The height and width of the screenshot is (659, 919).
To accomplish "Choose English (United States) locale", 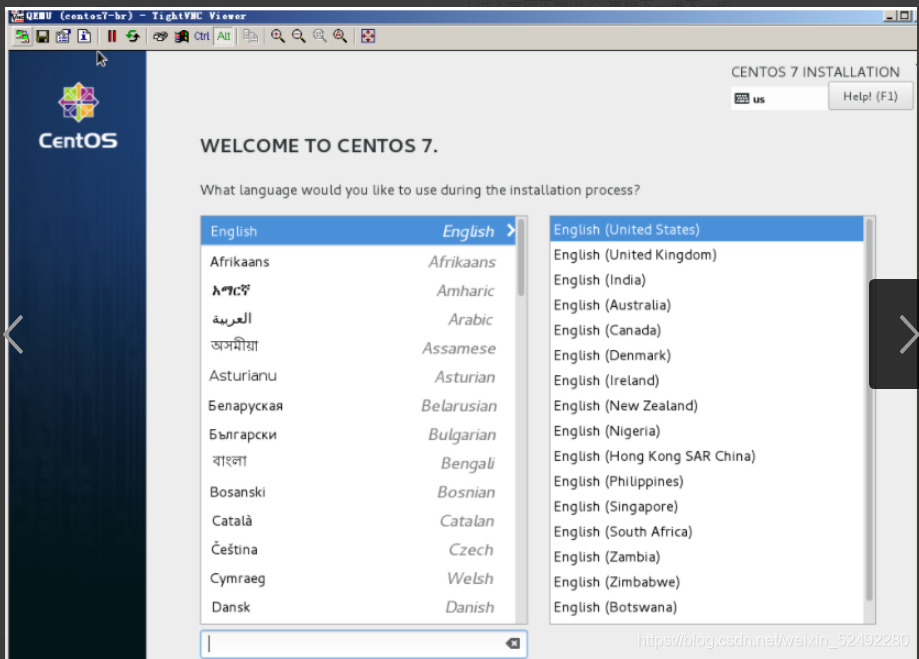I will [x=706, y=229].
